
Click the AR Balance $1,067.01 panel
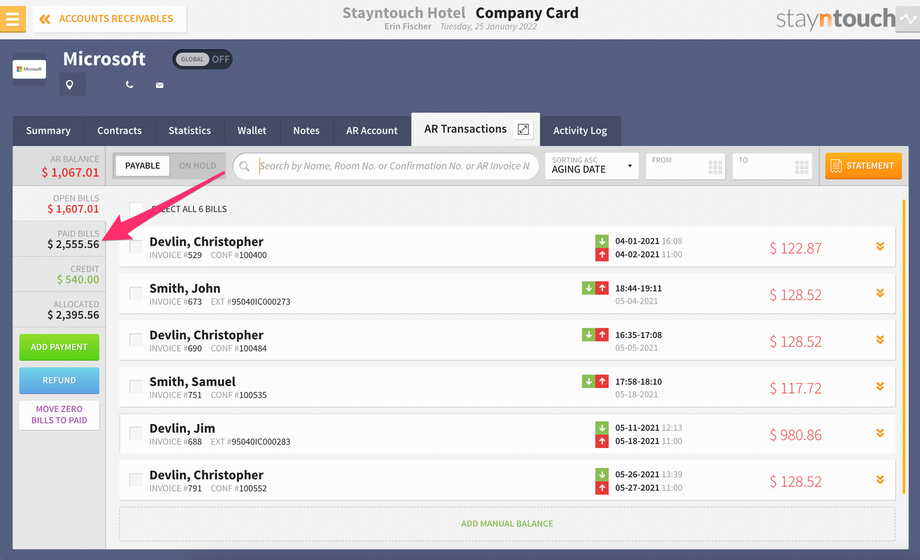(59, 166)
